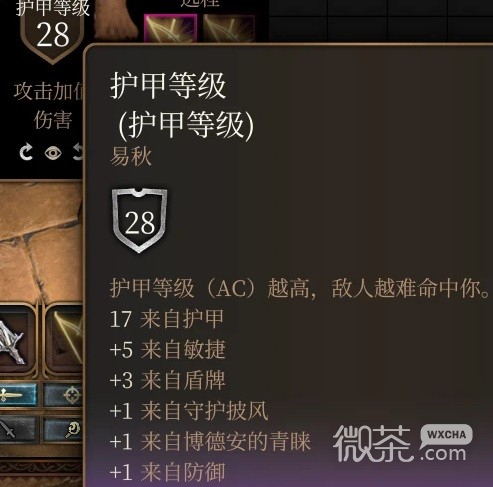Viewport: 493px width, 487px height.
Task: Toggle the eye visibility icon
Action: pos(53,153)
